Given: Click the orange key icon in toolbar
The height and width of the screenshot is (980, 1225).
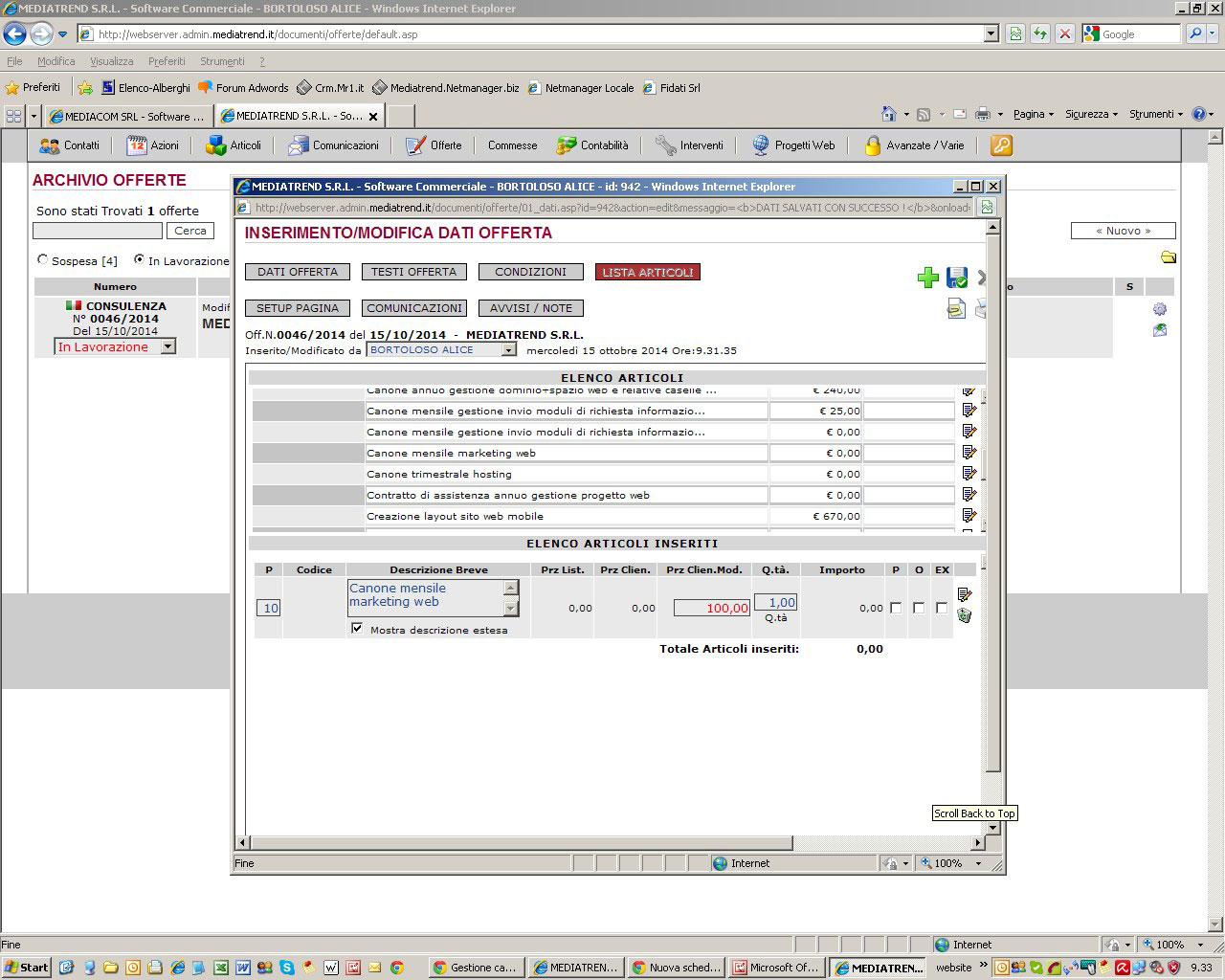Looking at the screenshot, I should [1001, 145].
